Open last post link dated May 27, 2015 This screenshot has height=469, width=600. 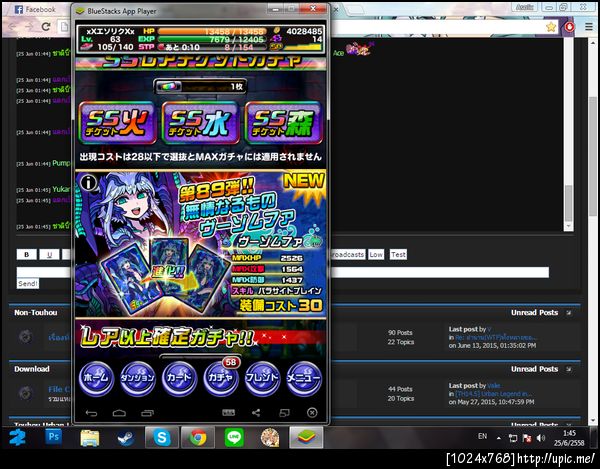493,394
